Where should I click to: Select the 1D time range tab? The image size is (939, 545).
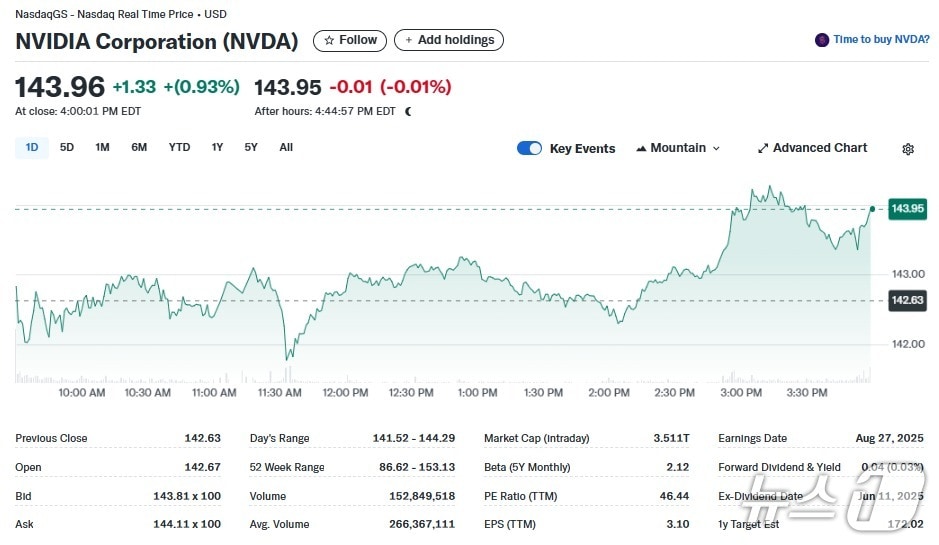[x=32, y=147]
